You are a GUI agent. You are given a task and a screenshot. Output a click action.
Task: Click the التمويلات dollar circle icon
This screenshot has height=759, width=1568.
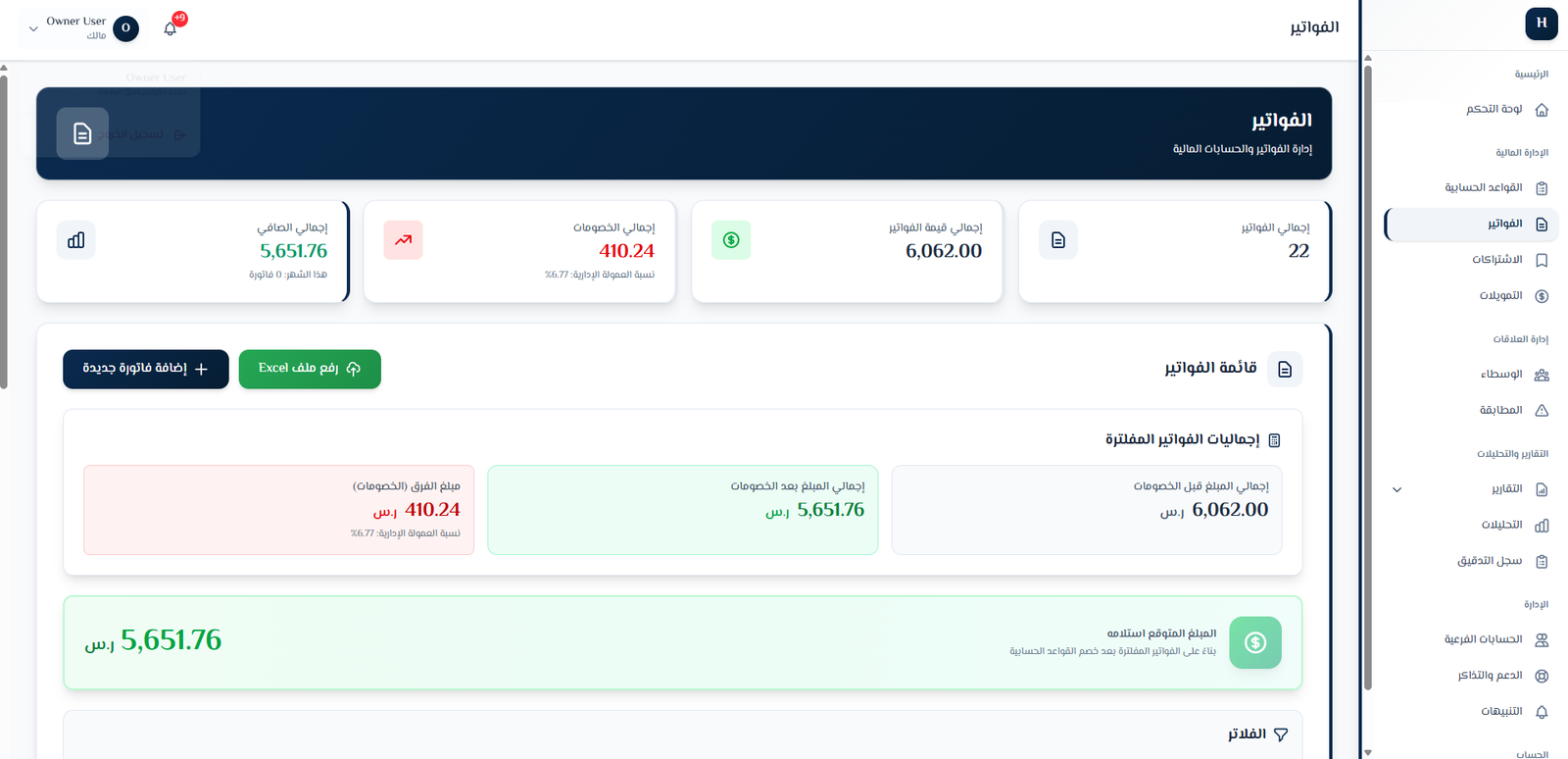[x=1542, y=296]
